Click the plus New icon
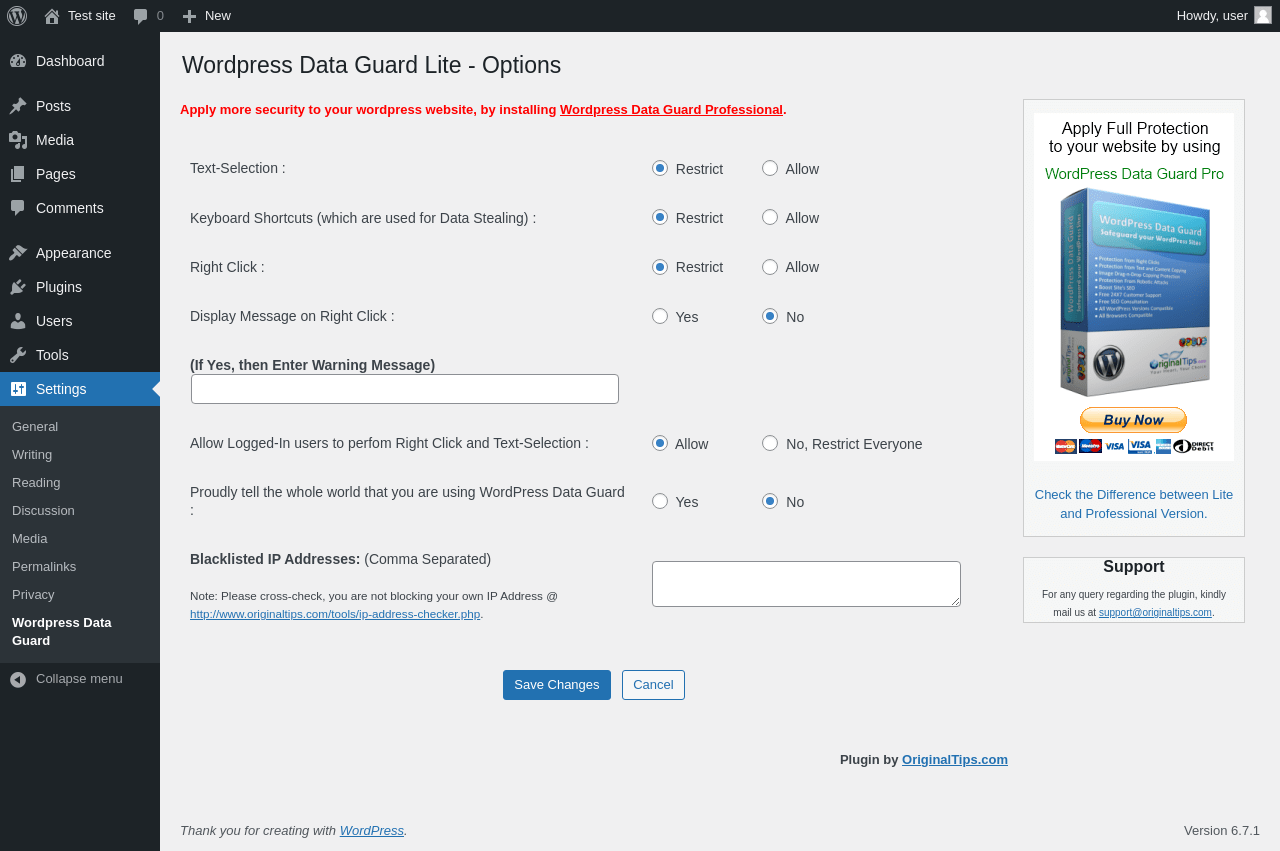The height and width of the screenshot is (851, 1280). [x=189, y=16]
